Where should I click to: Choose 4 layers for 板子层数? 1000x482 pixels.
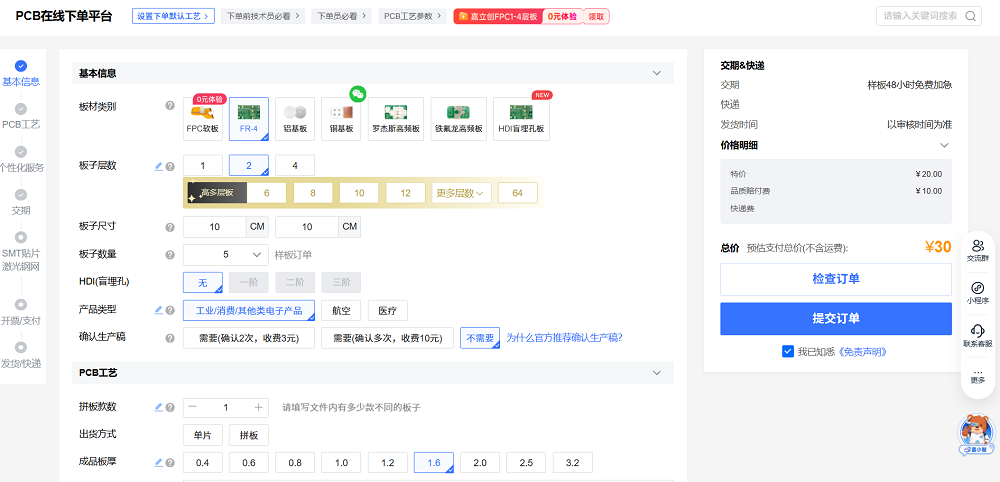point(295,165)
